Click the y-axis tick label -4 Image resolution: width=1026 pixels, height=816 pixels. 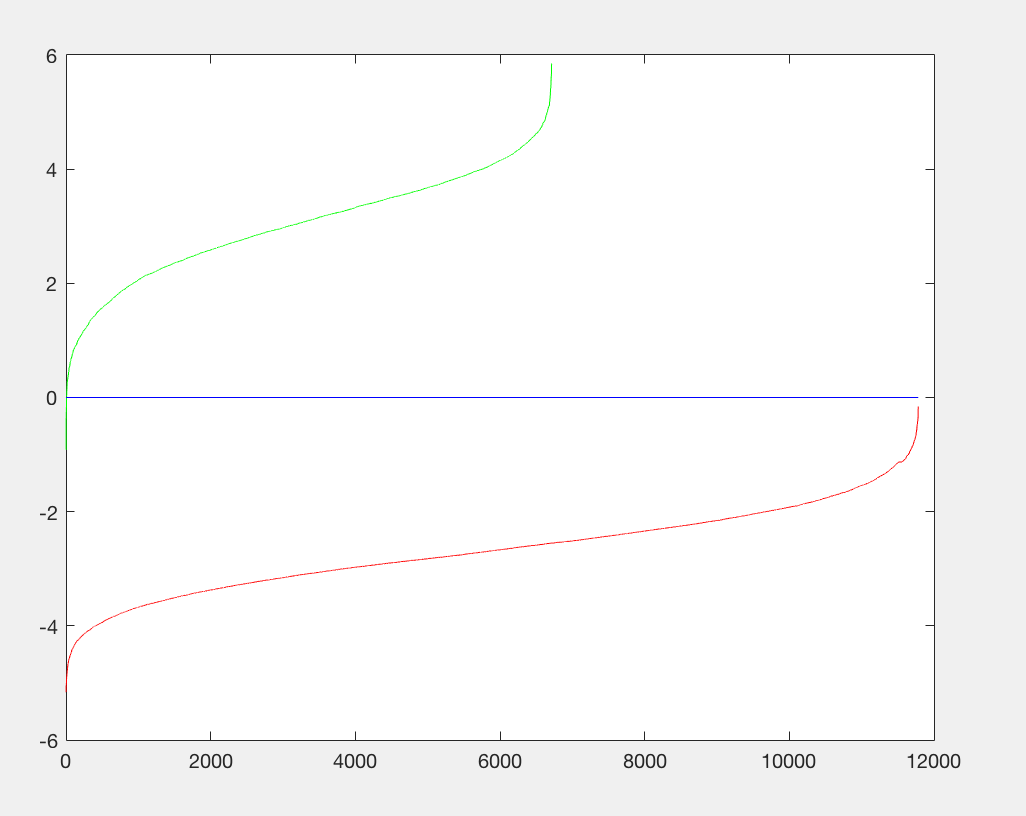(x=44, y=626)
